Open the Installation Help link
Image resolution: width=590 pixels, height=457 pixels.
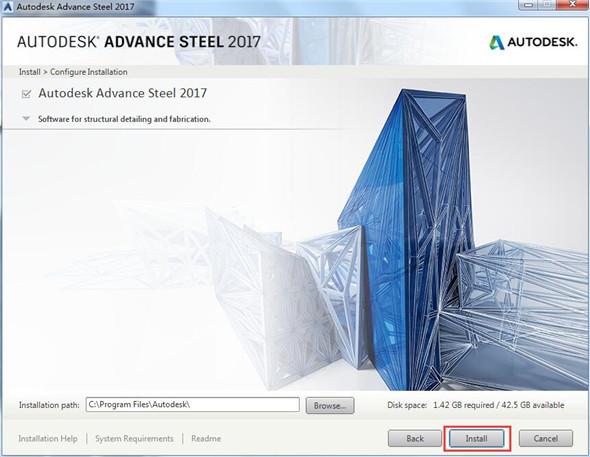point(48,439)
